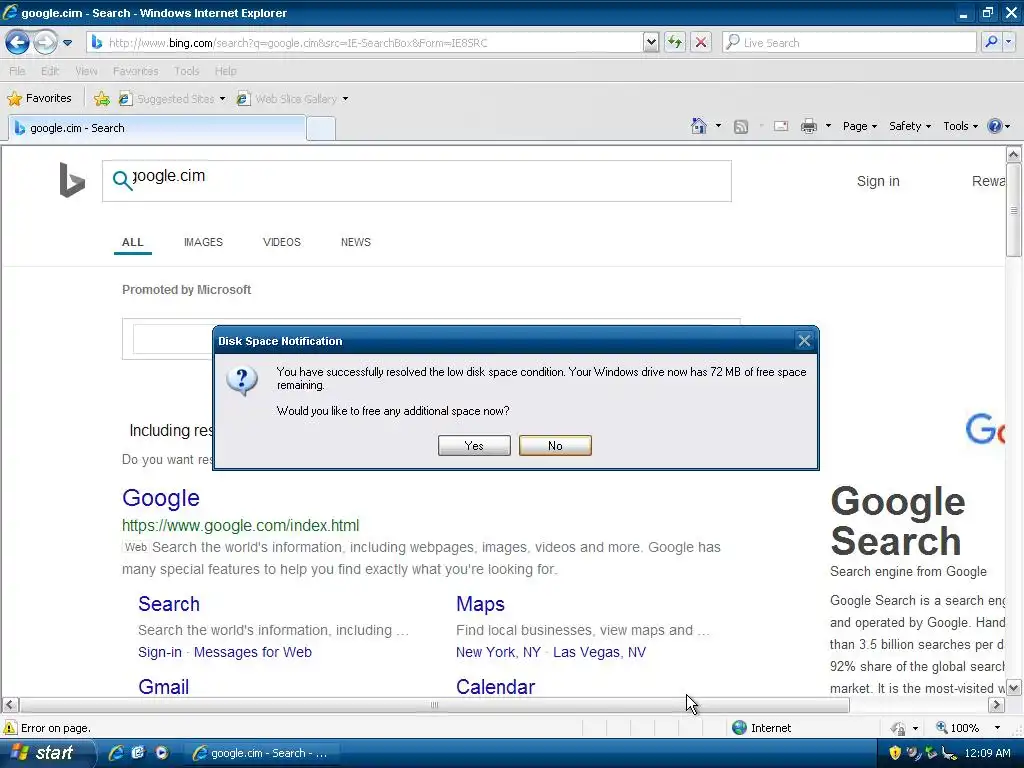
Task: Click the New York, NY link
Action: click(x=498, y=652)
